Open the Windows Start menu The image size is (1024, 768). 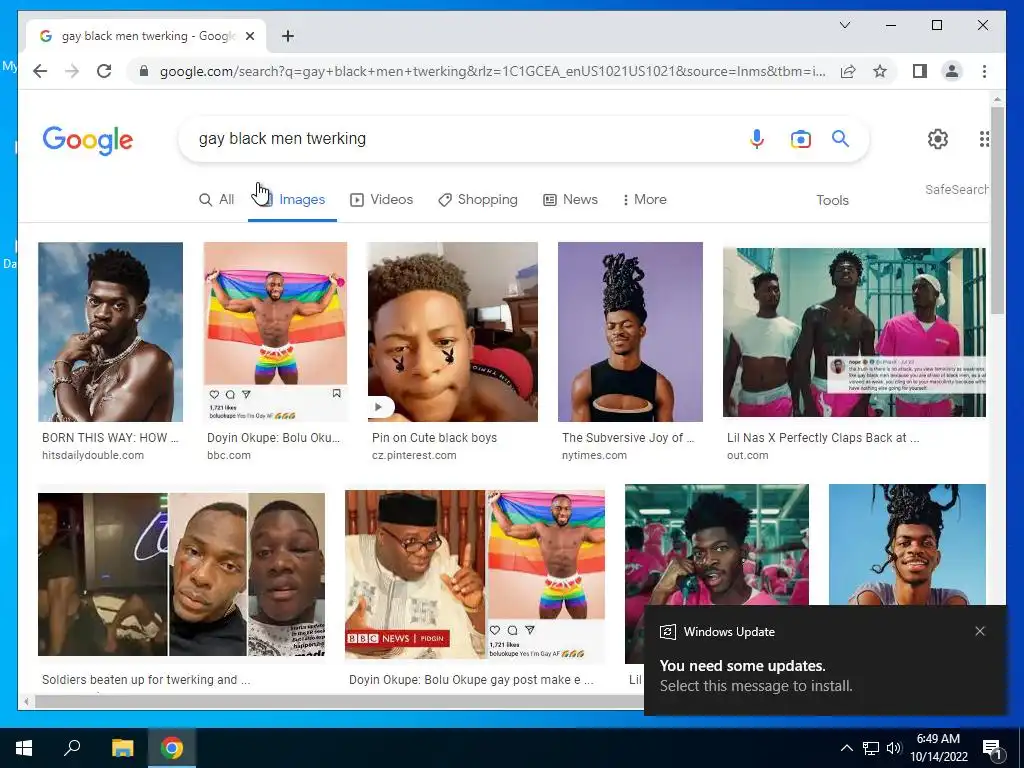click(x=24, y=748)
